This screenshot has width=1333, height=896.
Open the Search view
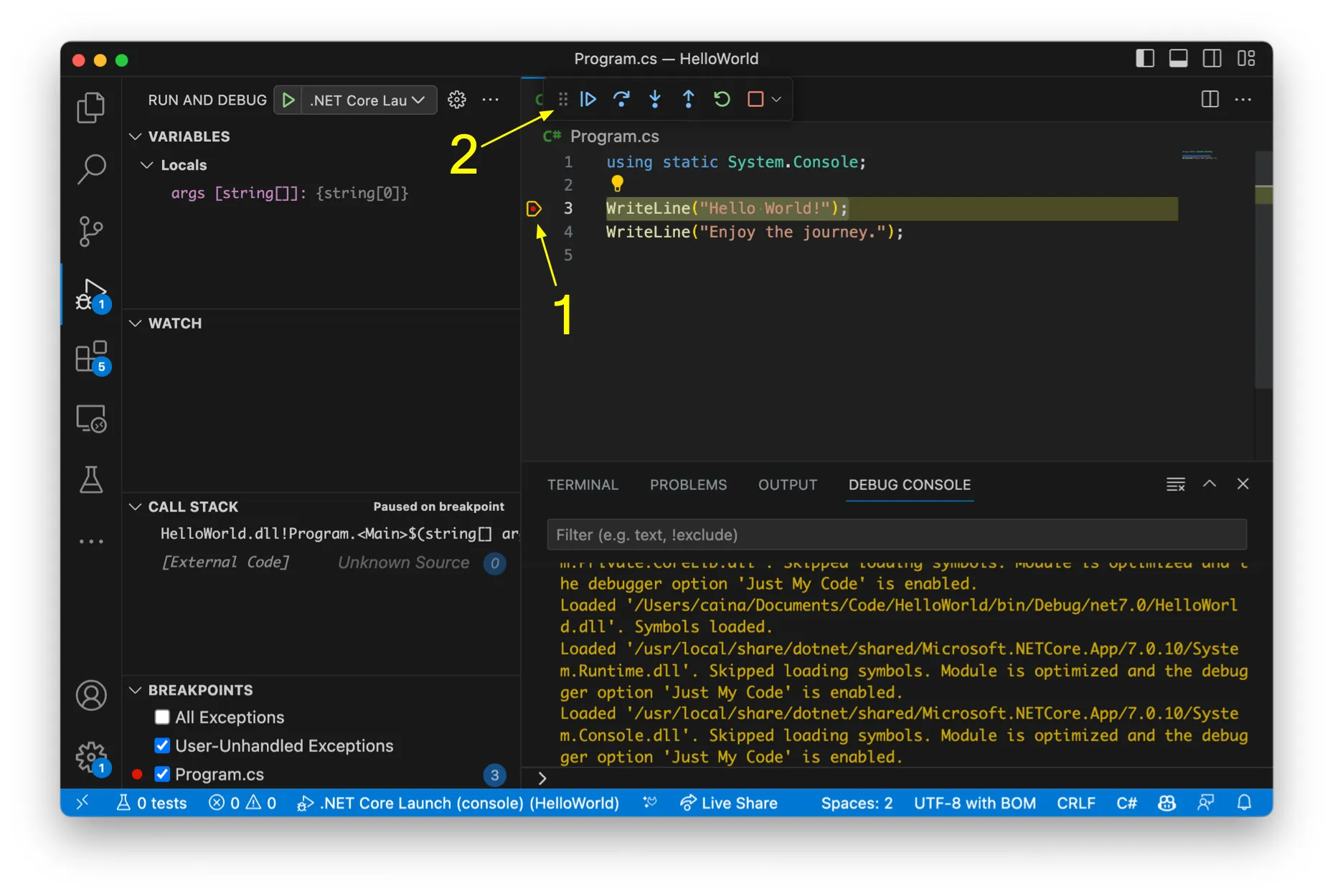point(91,169)
